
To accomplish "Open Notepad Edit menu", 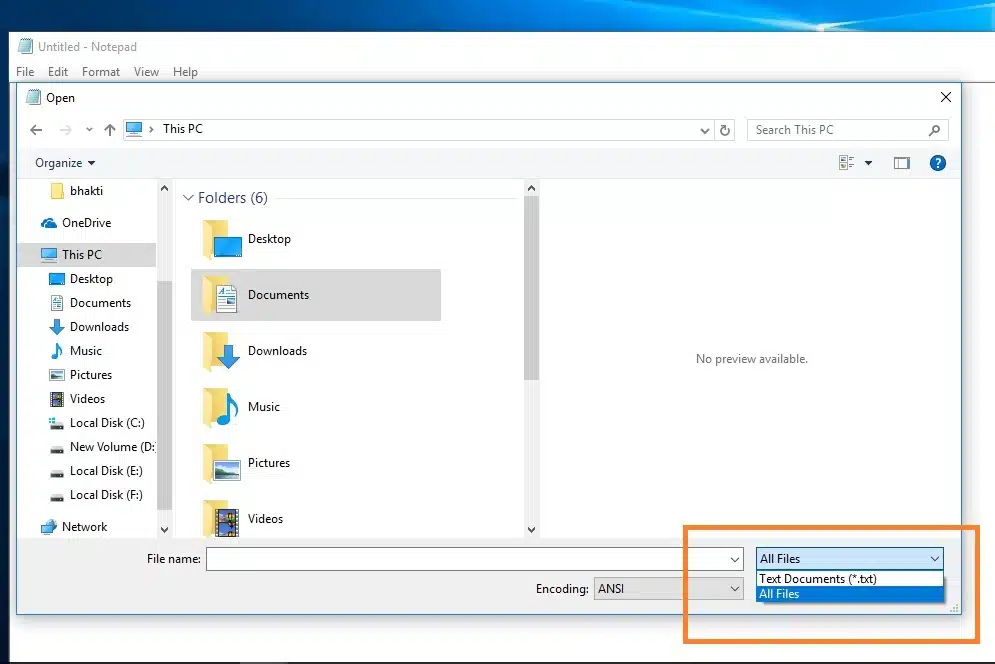I will click(x=58, y=72).
